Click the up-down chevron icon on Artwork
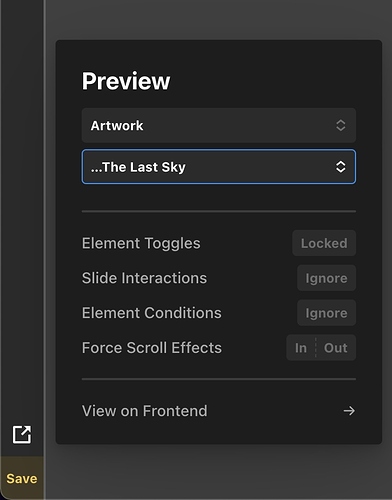The width and height of the screenshot is (392, 500). pyautogui.click(x=340, y=125)
